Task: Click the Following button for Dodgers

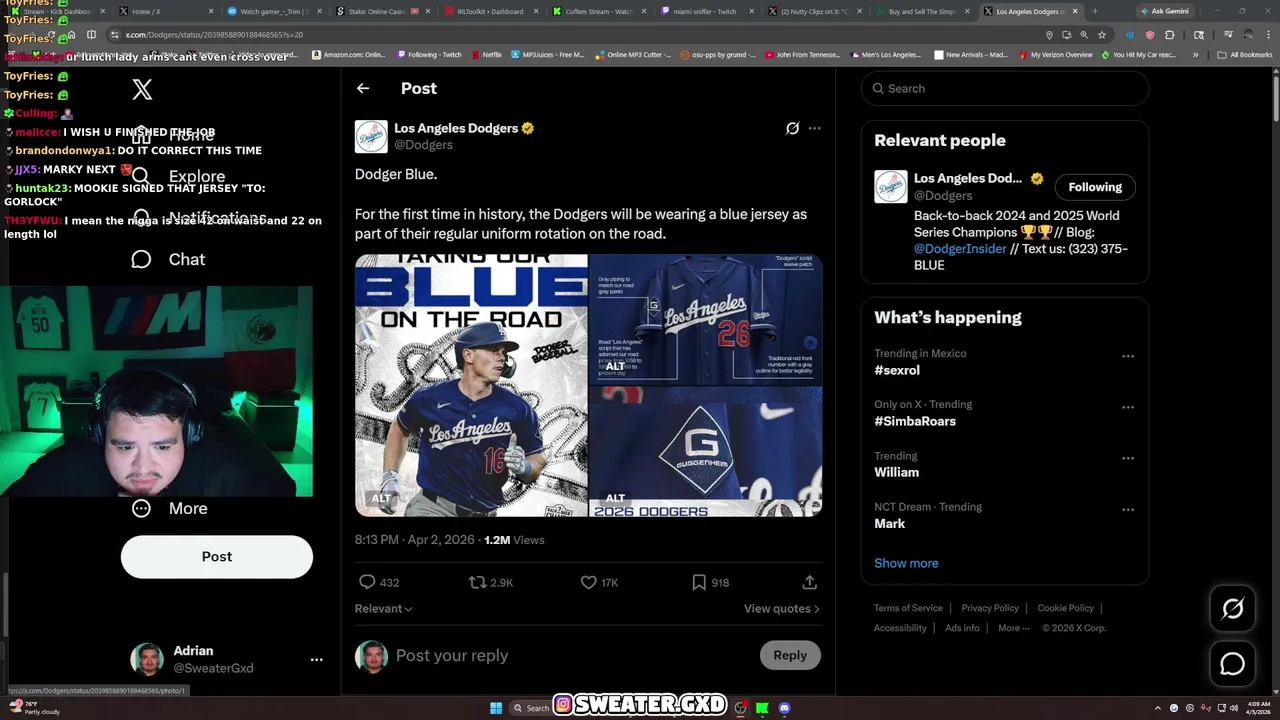Action: pyautogui.click(x=1095, y=187)
